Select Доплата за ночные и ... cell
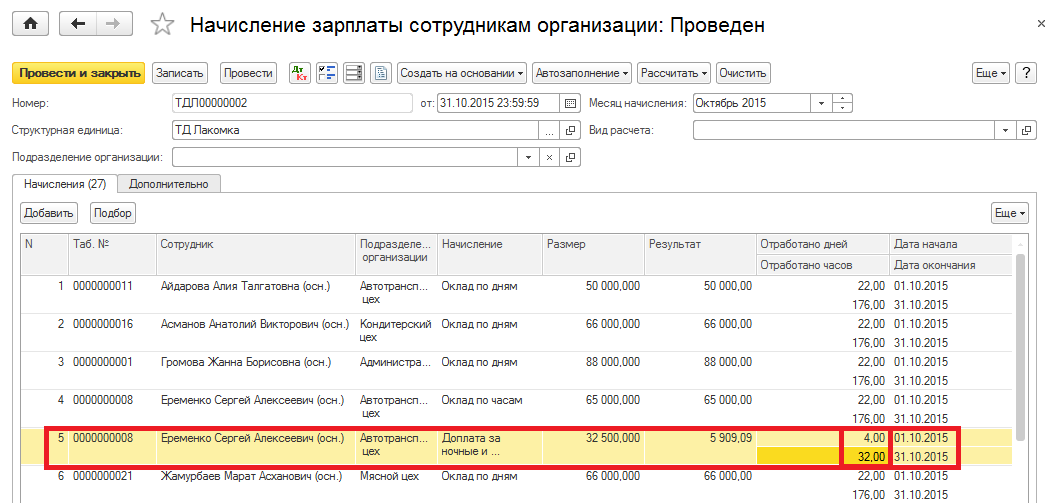This screenshot has height=503, width=1055. tap(490, 445)
